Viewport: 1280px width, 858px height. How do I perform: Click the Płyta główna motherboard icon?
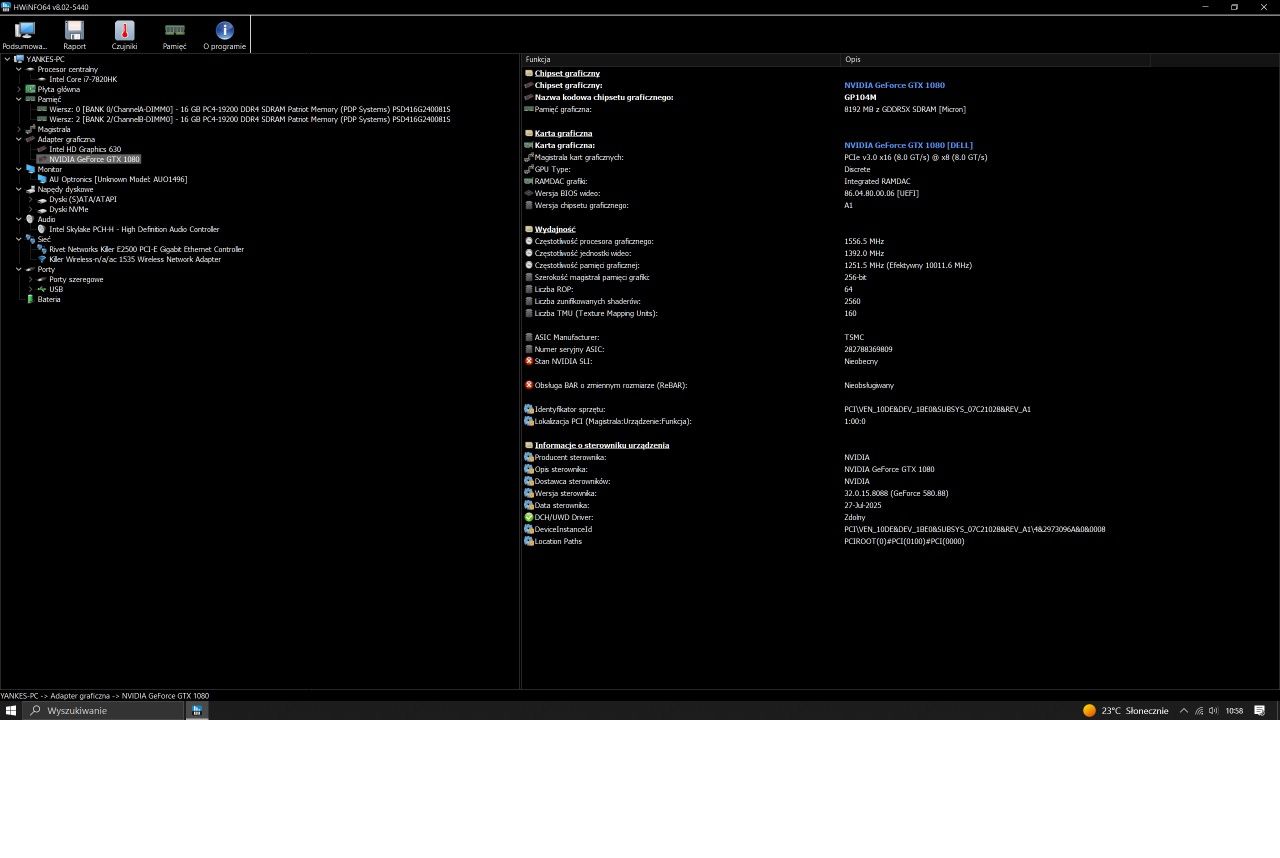point(30,89)
